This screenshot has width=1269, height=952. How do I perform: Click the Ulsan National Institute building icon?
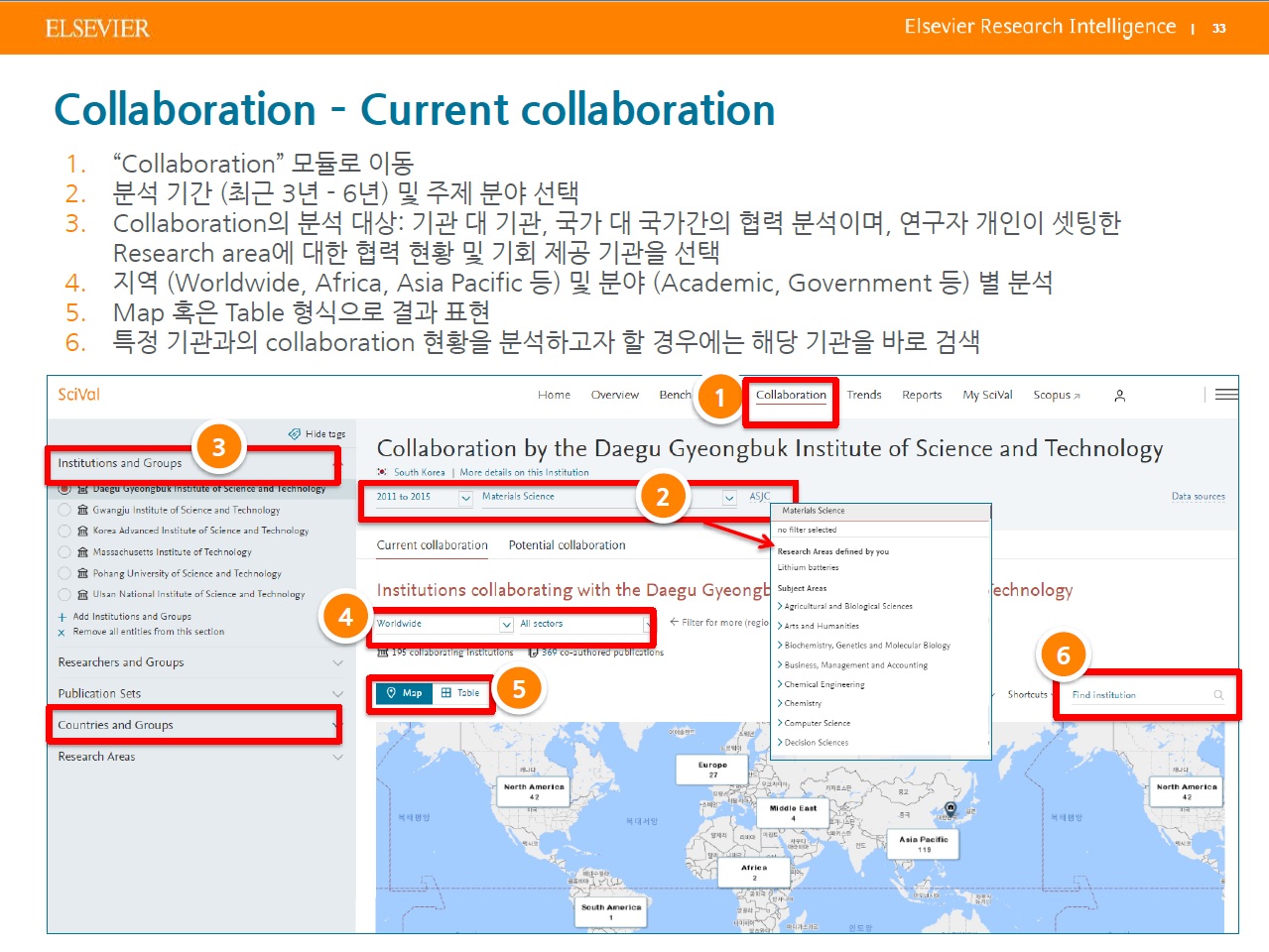point(83,594)
